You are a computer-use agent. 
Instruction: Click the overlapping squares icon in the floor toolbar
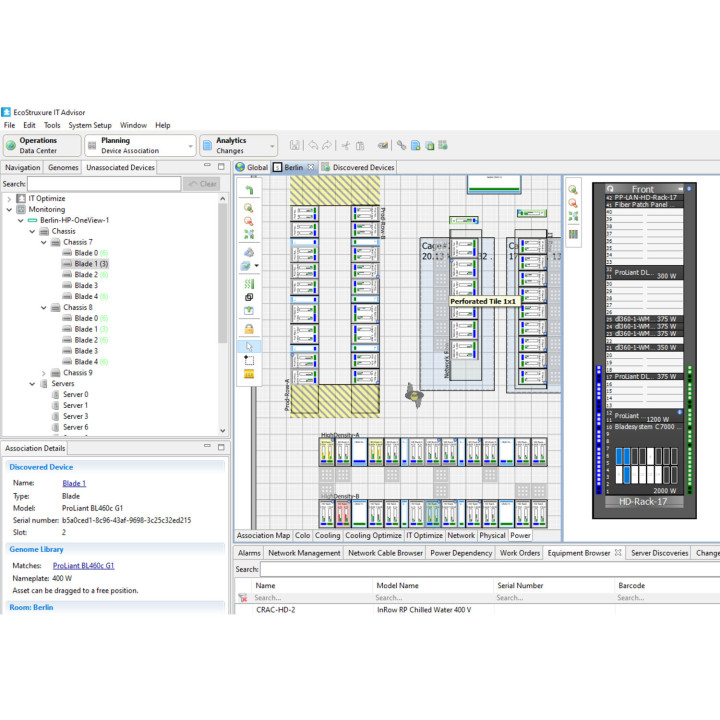tap(249, 297)
